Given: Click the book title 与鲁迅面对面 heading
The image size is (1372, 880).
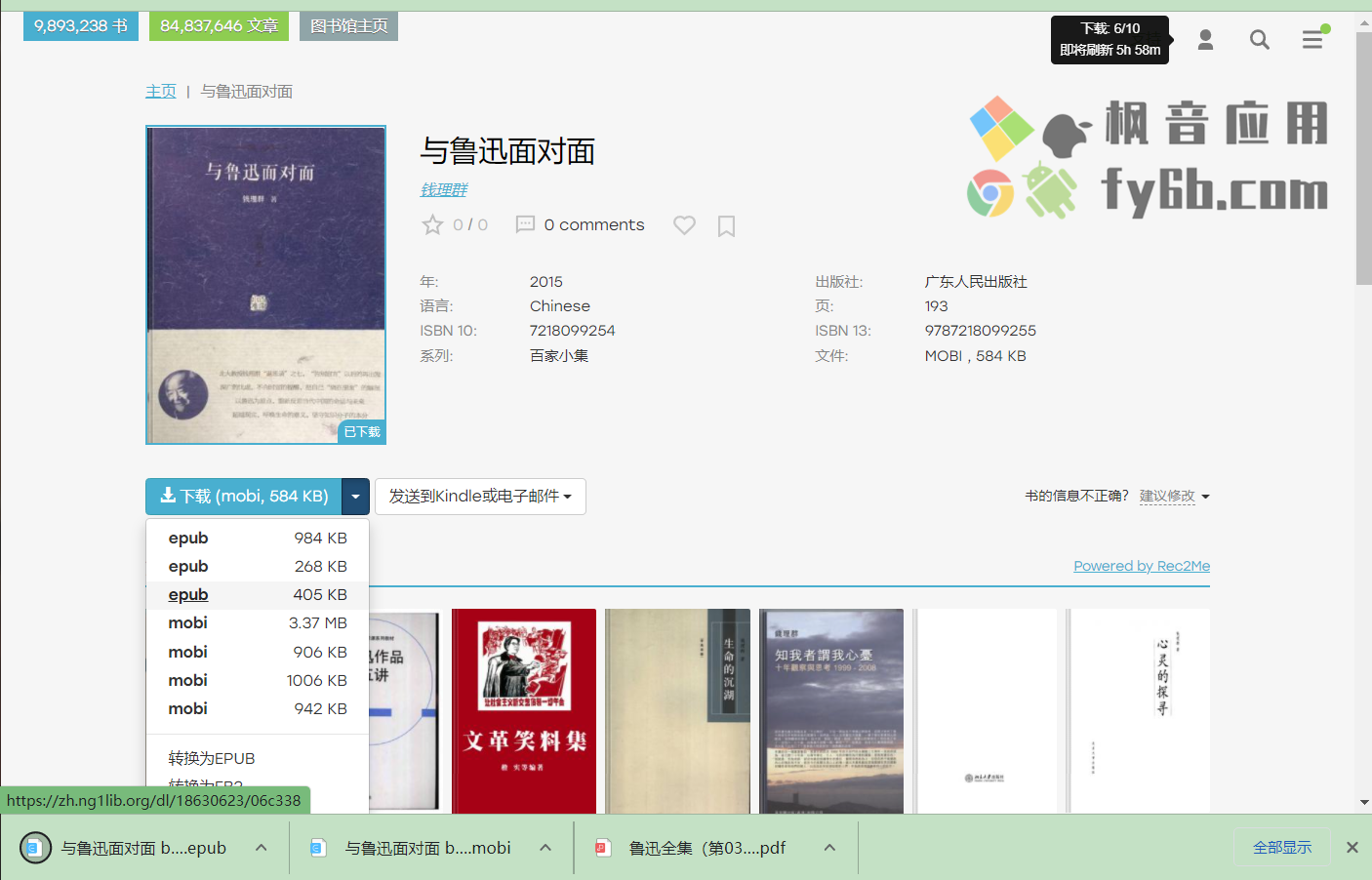Looking at the screenshot, I should point(507,151).
